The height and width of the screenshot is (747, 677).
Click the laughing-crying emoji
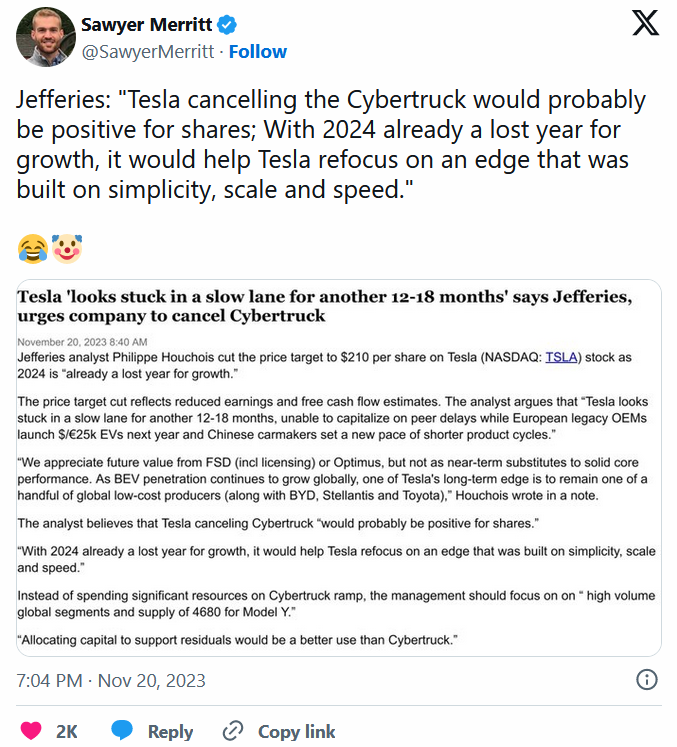coord(32,247)
